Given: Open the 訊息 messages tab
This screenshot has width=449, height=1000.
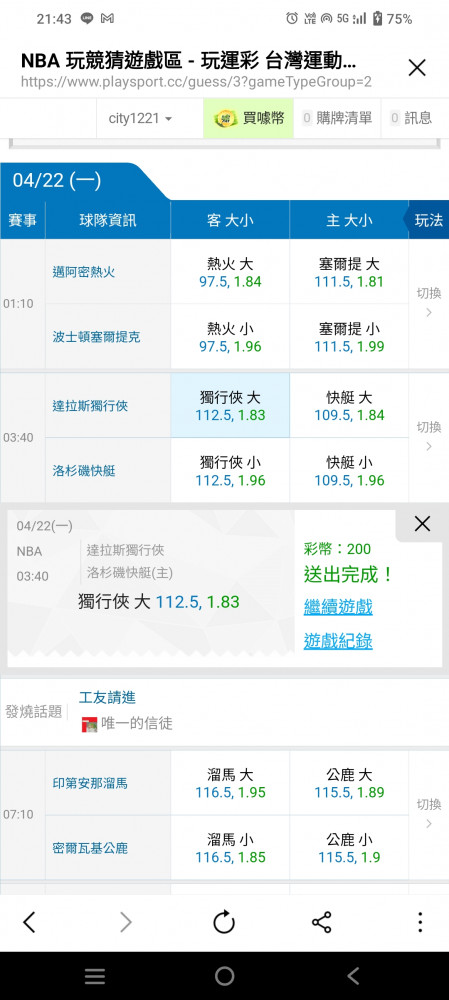Looking at the screenshot, I should pyautogui.click(x=411, y=118).
